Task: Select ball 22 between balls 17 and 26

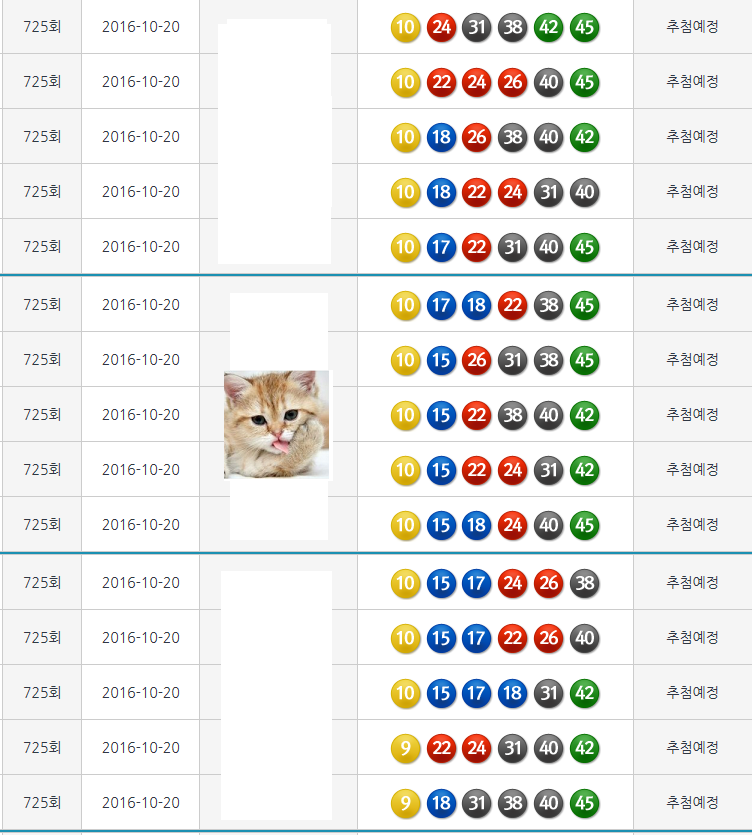Action: (x=513, y=638)
